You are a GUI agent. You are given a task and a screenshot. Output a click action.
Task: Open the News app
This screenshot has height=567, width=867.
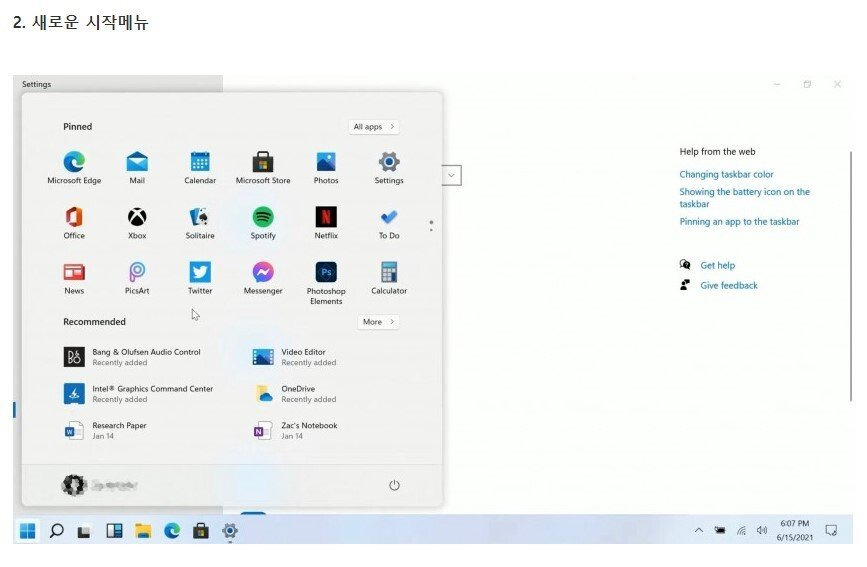point(74,278)
